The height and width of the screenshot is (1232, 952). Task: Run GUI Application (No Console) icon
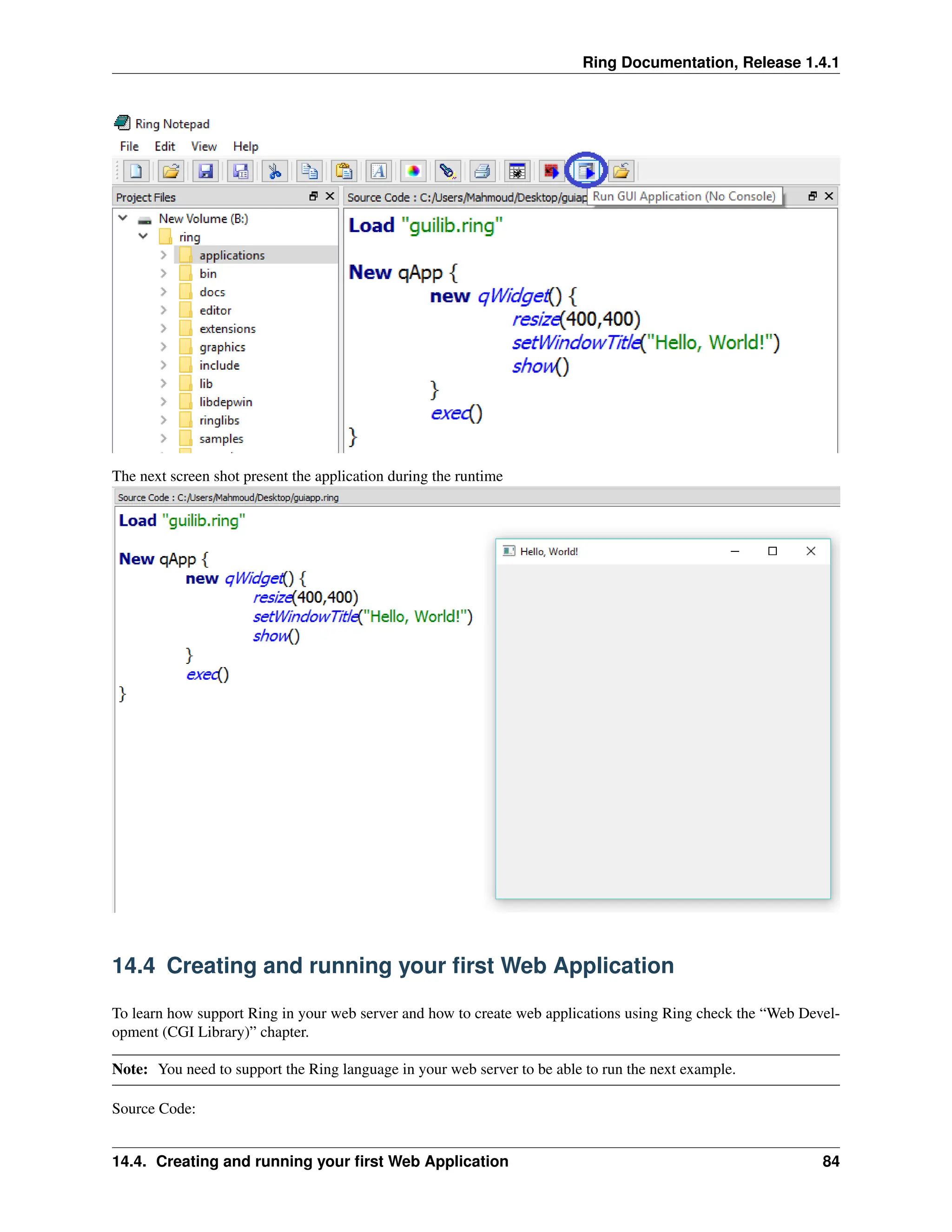tap(586, 170)
